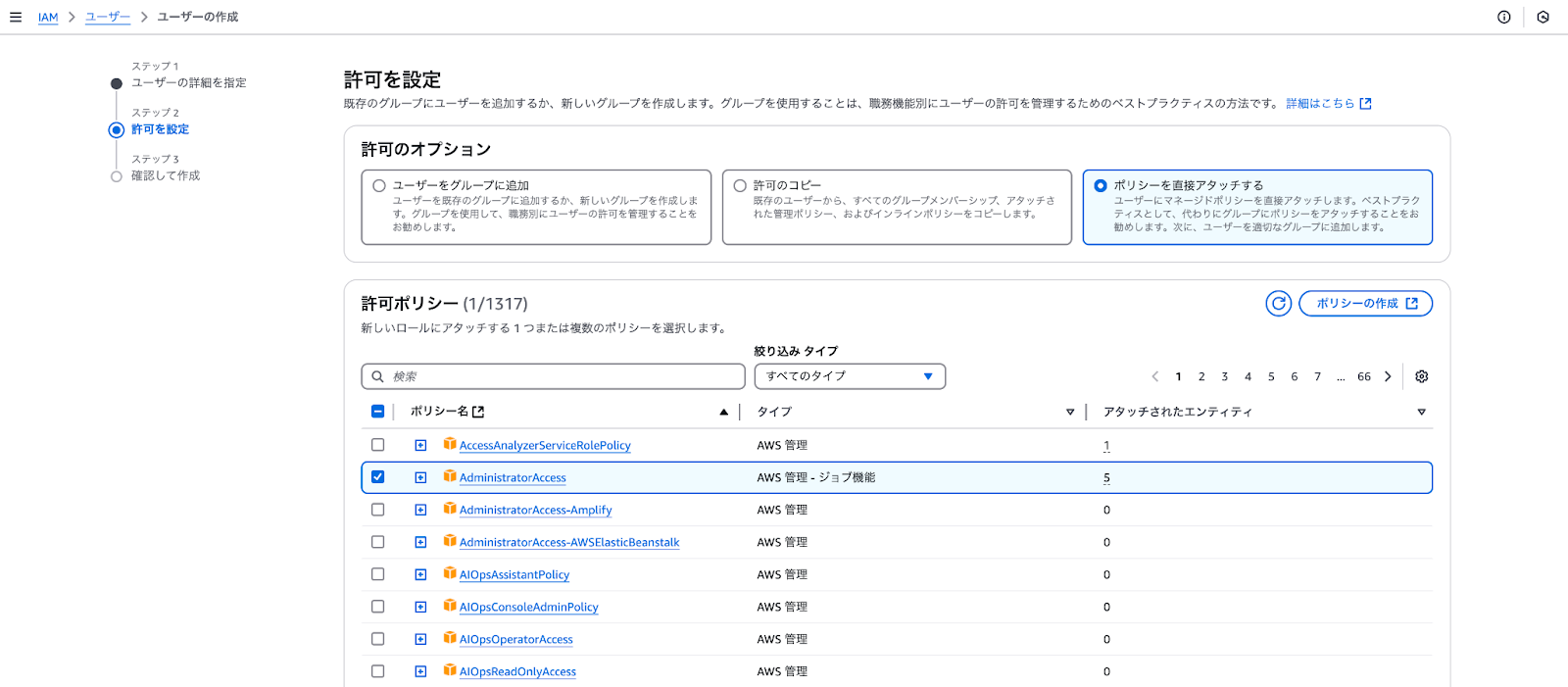Image resolution: width=1568 pixels, height=687 pixels.
Task: Click external link icon beside ポリシー名 header
Action: click(478, 412)
